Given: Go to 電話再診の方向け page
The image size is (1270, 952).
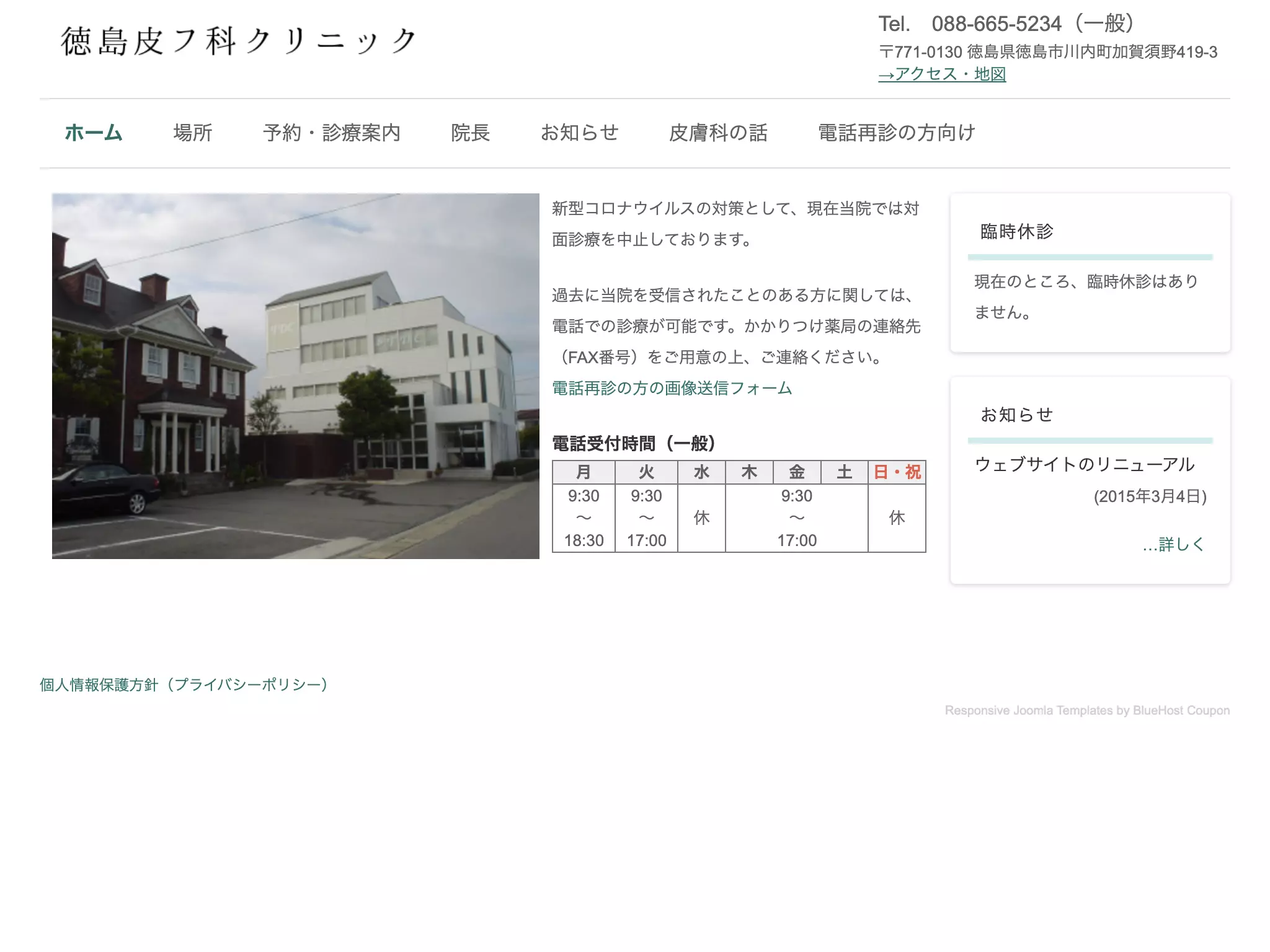Looking at the screenshot, I should click(897, 133).
